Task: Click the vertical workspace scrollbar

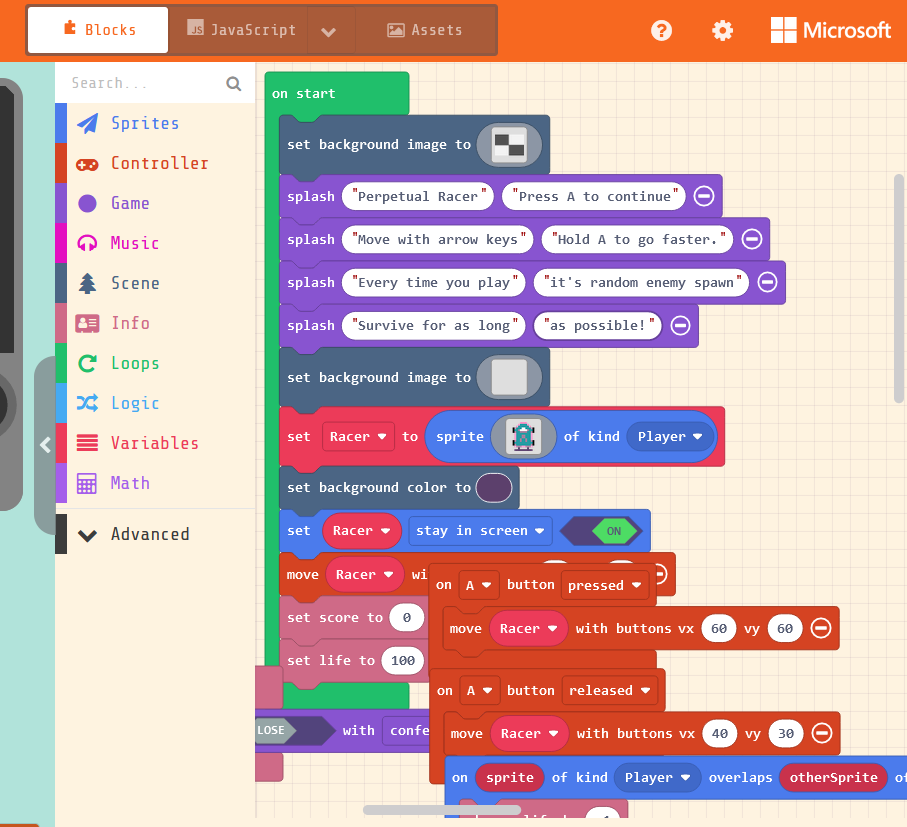Action: click(898, 288)
